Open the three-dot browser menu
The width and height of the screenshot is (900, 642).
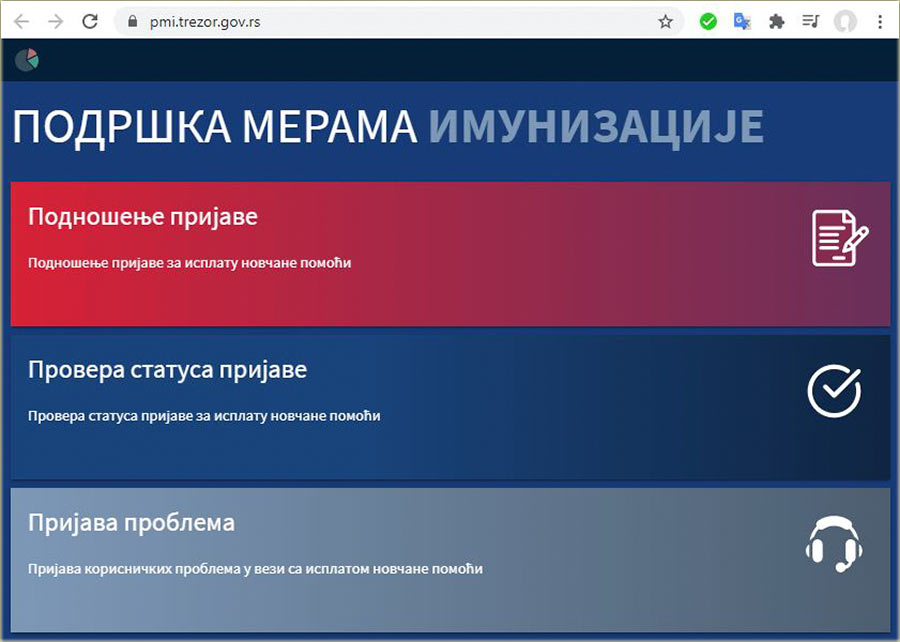coord(881,20)
